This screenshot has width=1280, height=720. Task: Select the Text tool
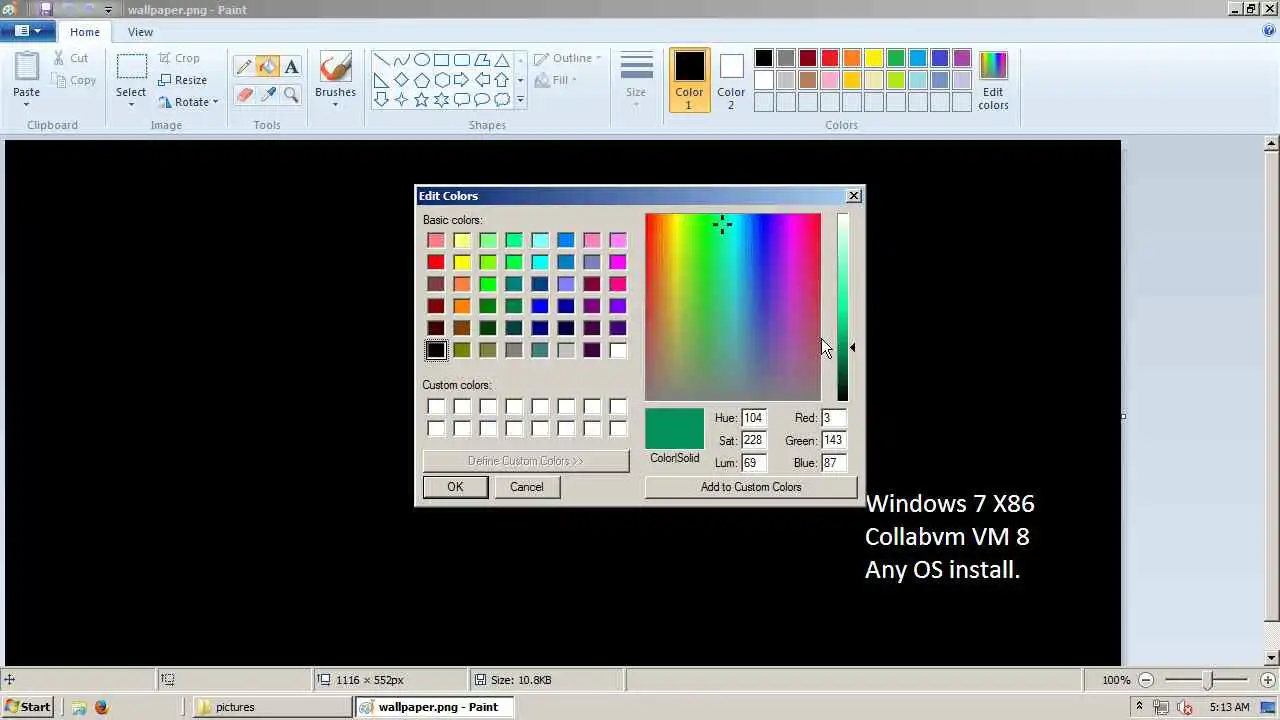coord(291,67)
